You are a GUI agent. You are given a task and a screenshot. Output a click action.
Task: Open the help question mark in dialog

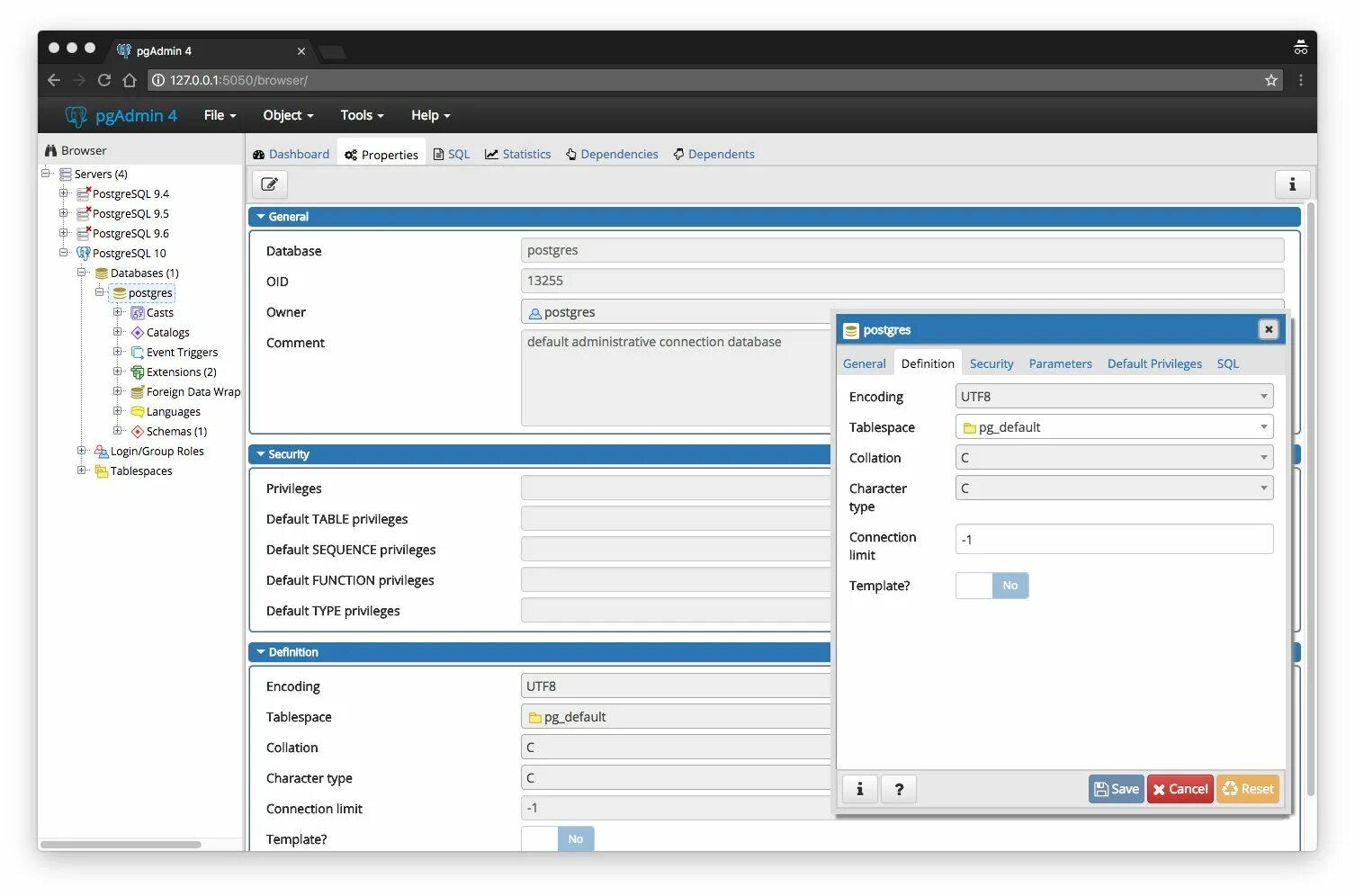(x=898, y=789)
